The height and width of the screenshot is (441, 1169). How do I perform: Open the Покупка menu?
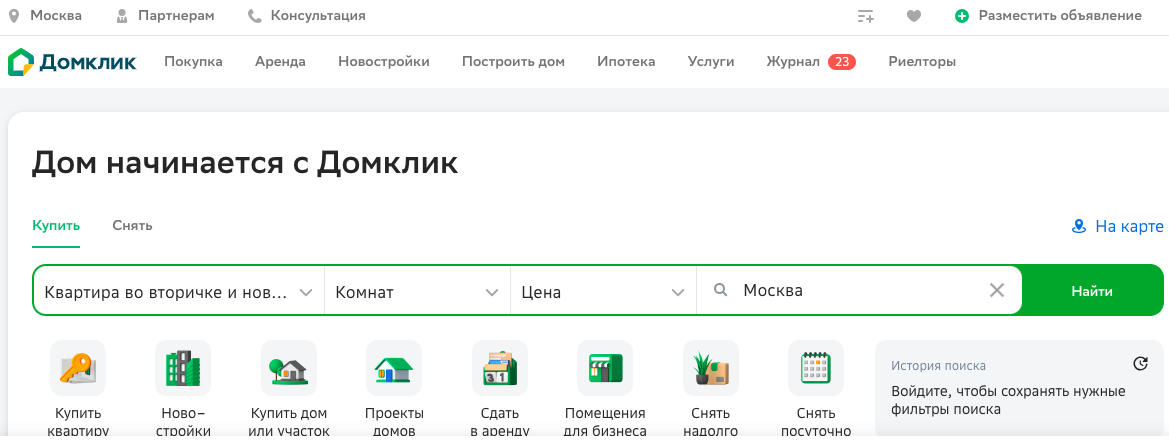coord(193,62)
